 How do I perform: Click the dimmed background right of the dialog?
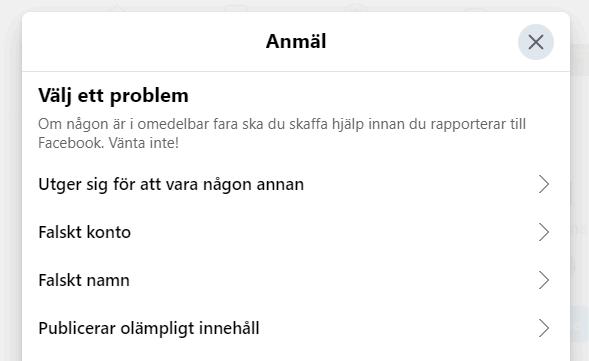tap(580, 188)
